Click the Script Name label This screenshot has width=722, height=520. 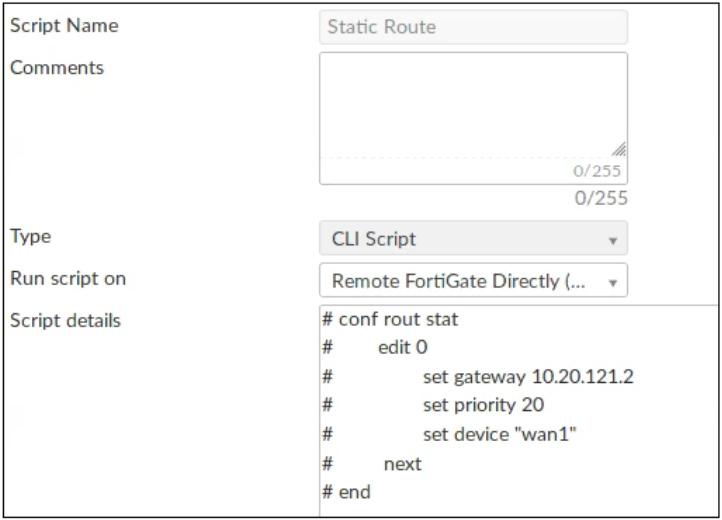[x=64, y=26]
